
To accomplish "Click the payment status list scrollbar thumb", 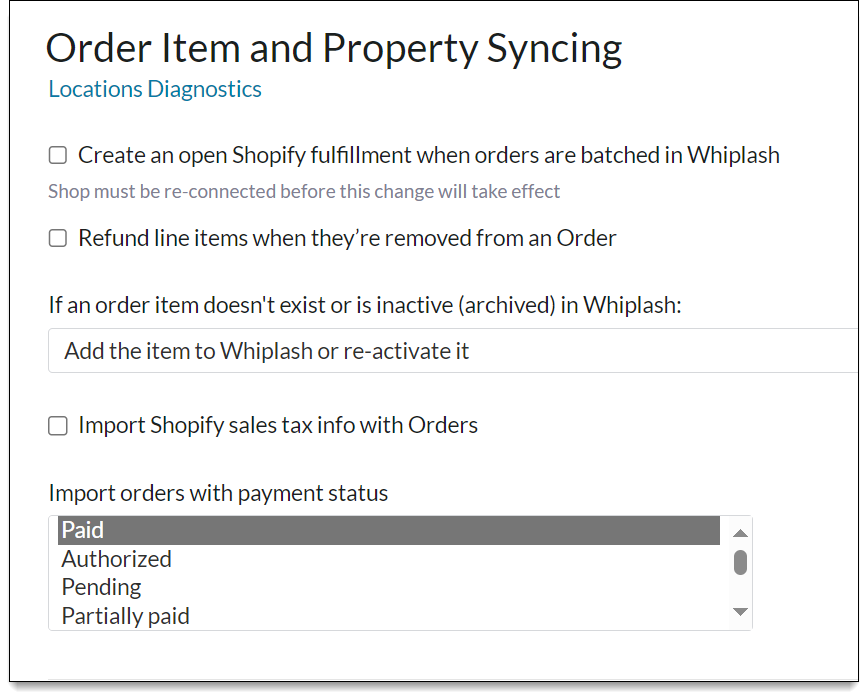I will tap(739, 562).
